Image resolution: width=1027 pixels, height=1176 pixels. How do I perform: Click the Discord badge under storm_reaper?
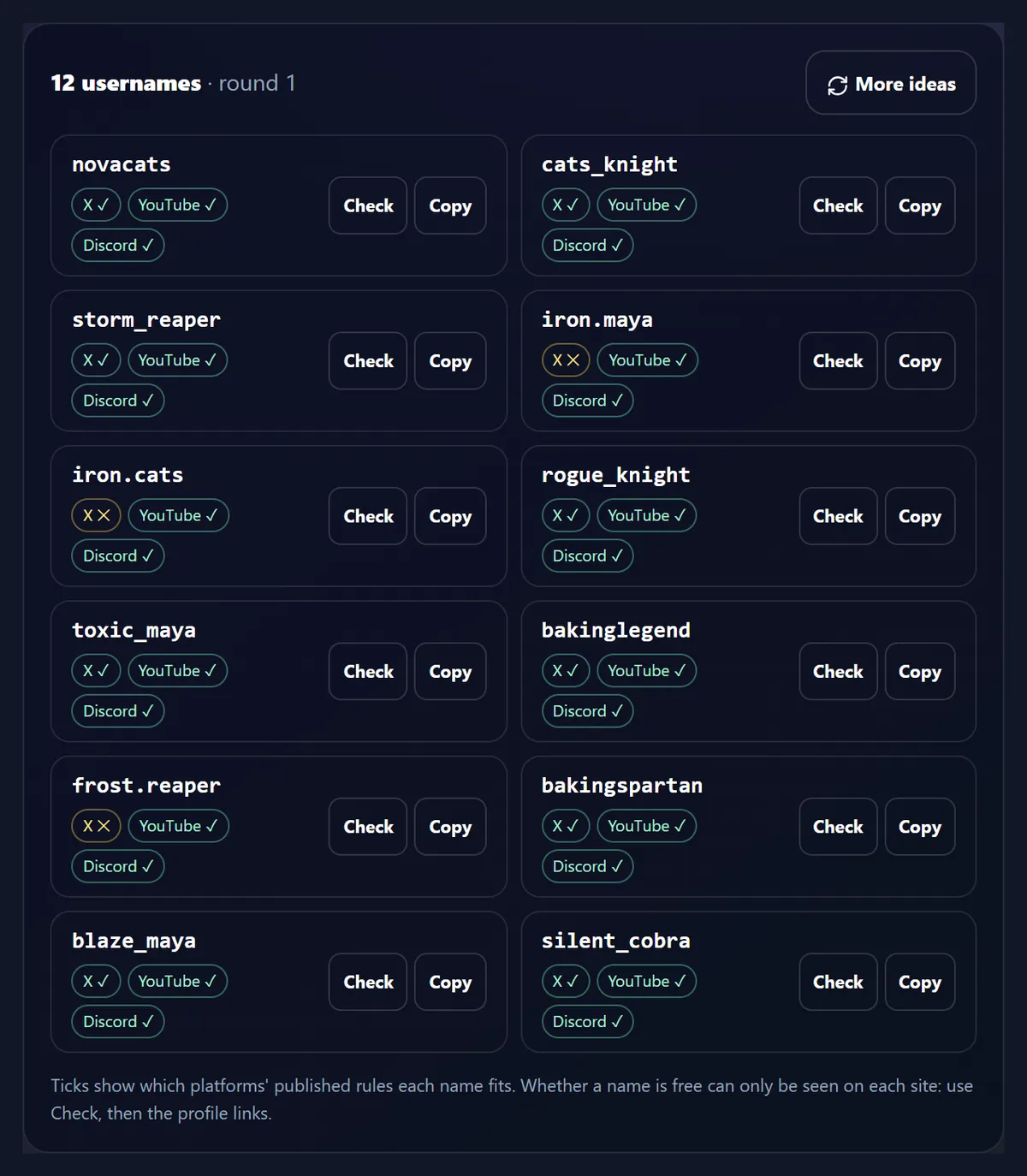pyautogui.click(x=118, y=401)
